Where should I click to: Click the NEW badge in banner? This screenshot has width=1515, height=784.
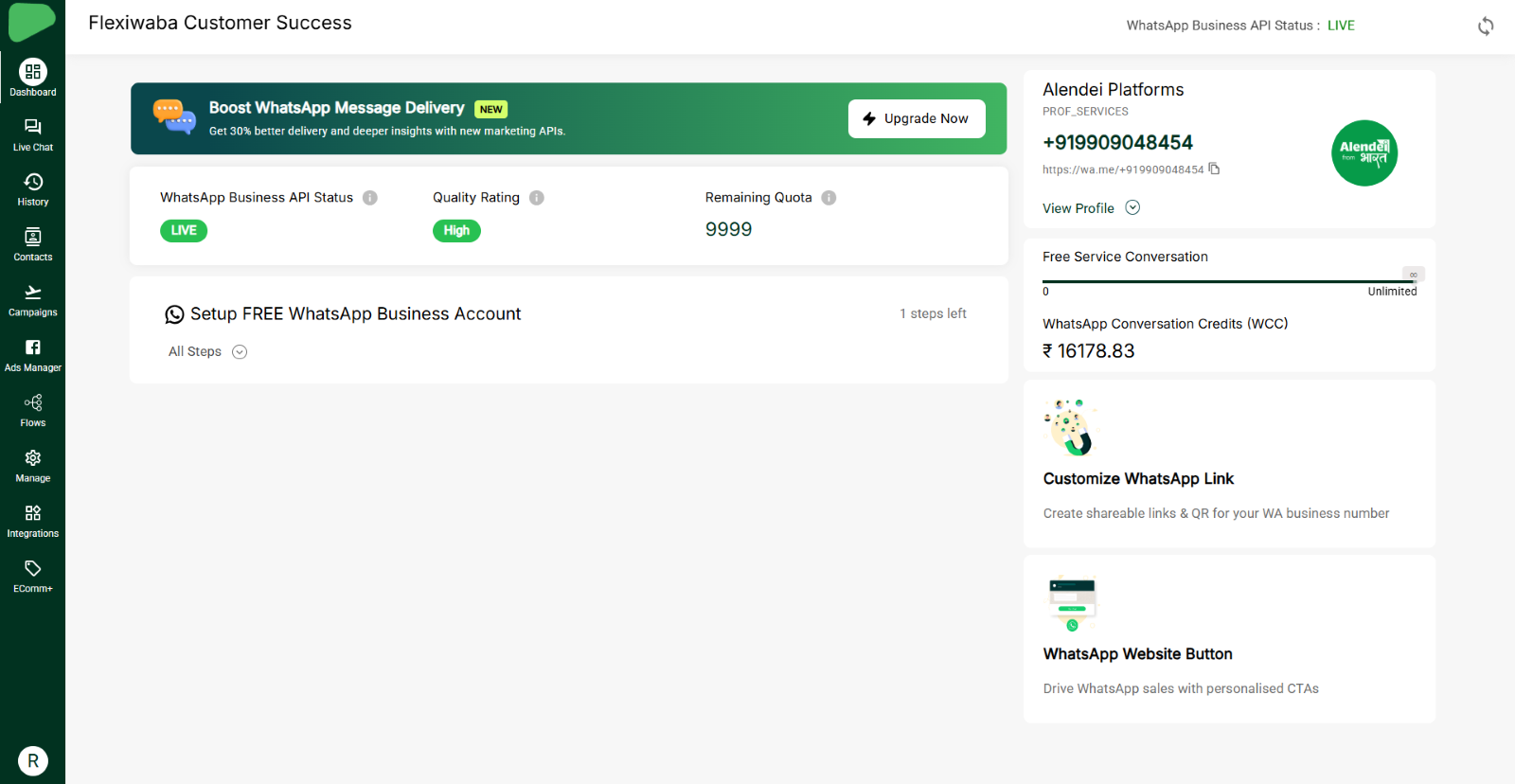click(490, 109)
